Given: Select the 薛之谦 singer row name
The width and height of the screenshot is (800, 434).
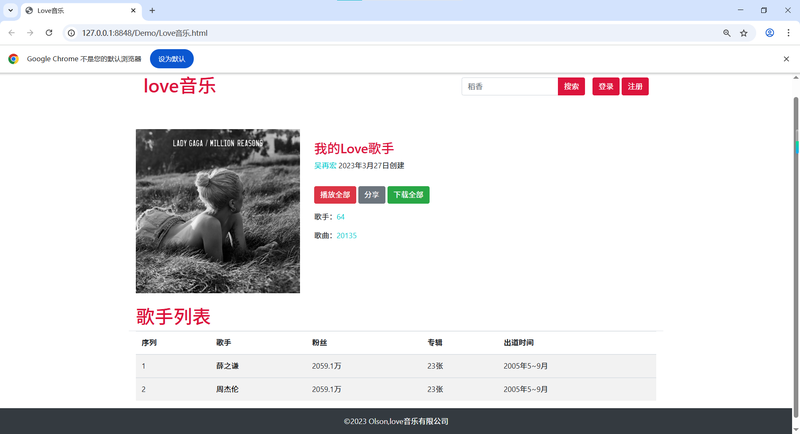Looking at the screenshot, I should [x=227, y=366].
